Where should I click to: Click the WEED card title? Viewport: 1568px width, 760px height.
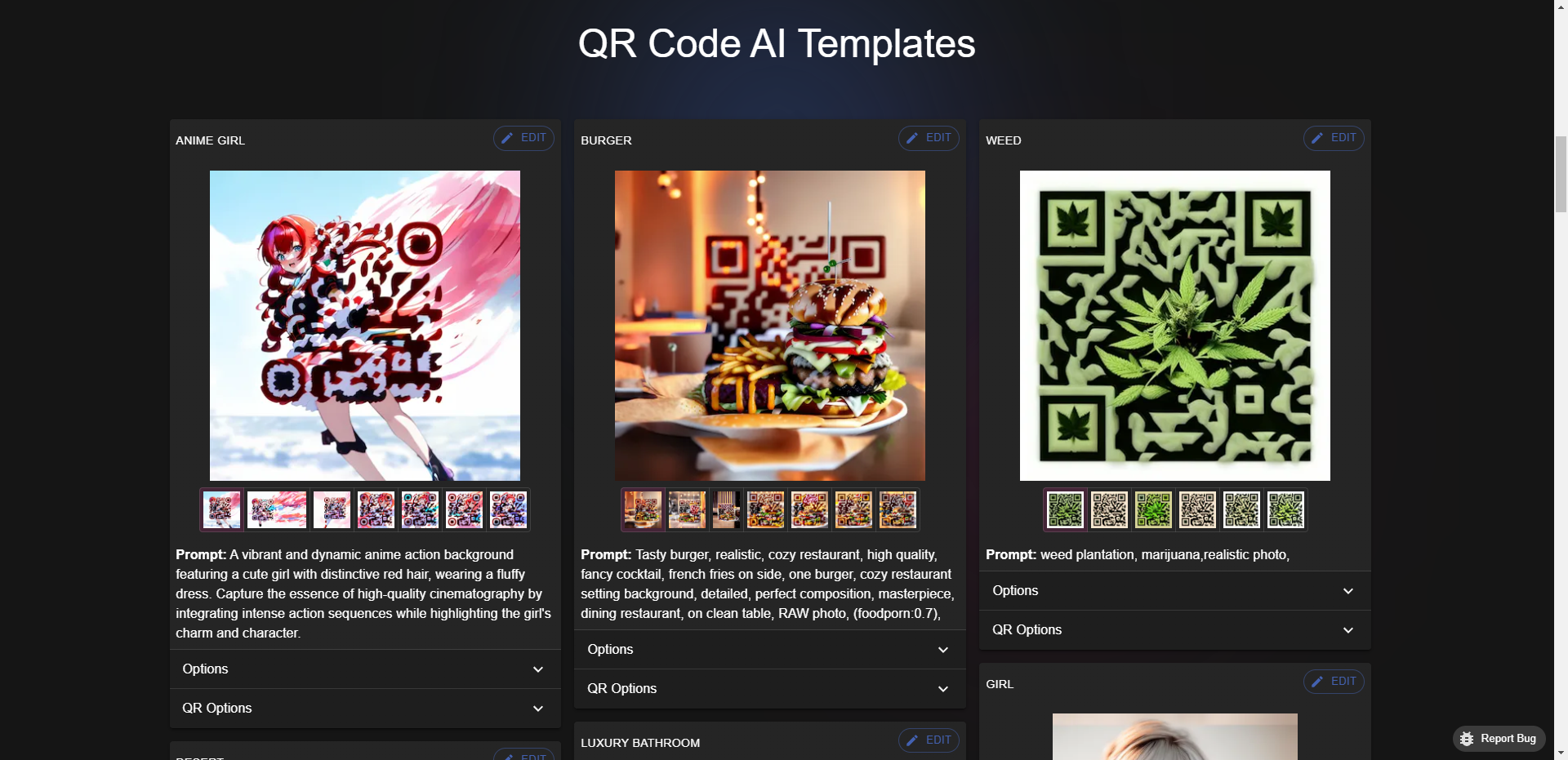[1004, 140]
